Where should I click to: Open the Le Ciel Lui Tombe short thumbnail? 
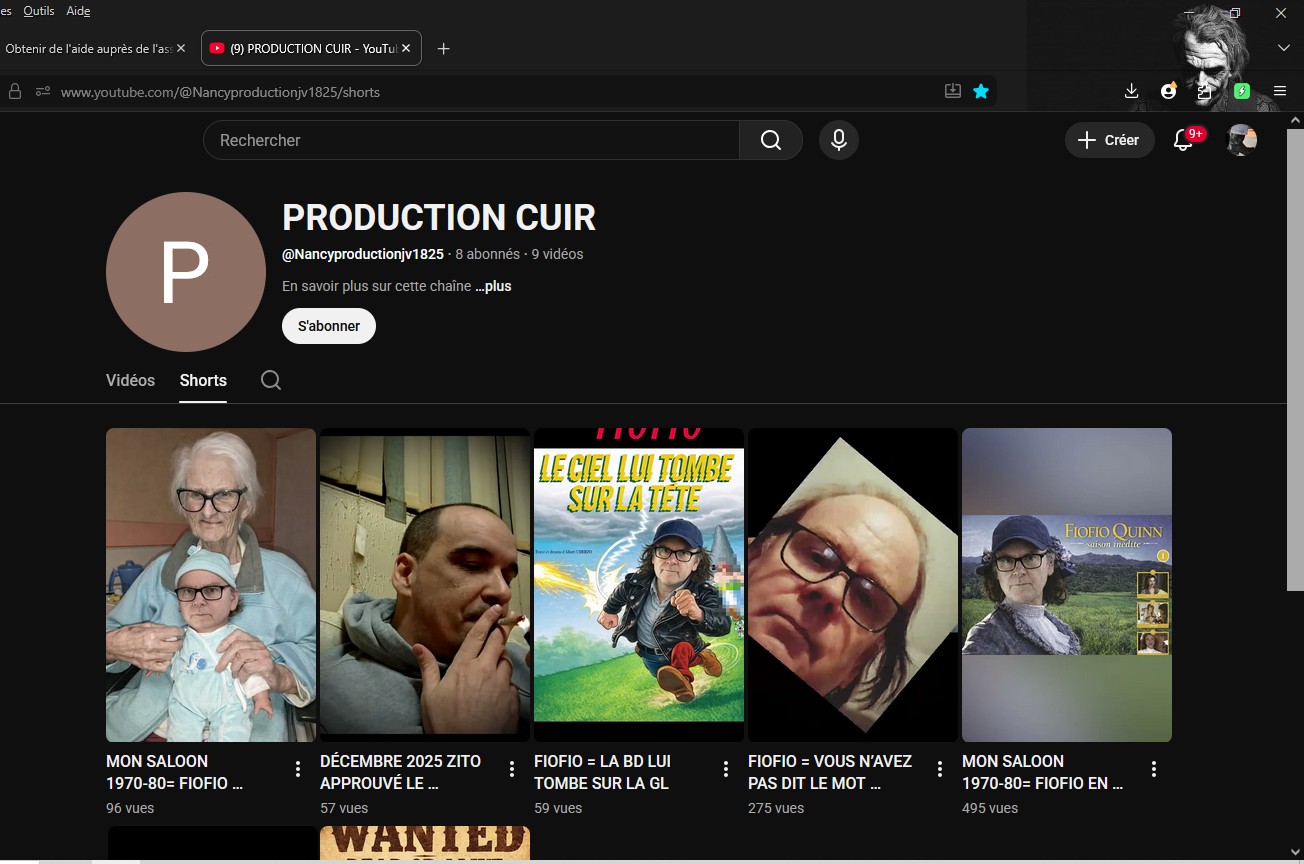click(638, 585)
